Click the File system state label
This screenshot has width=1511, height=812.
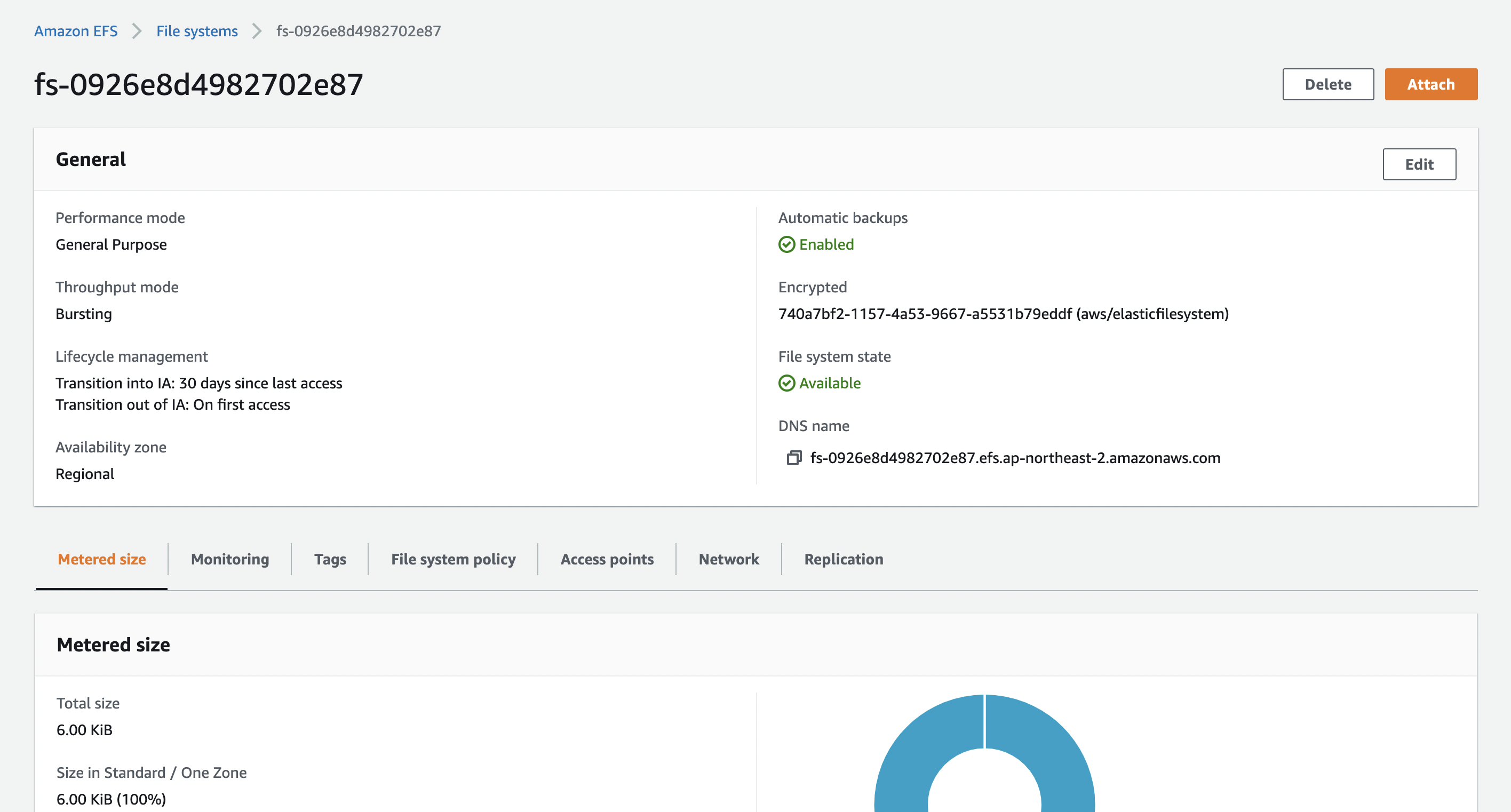[834, 356]
